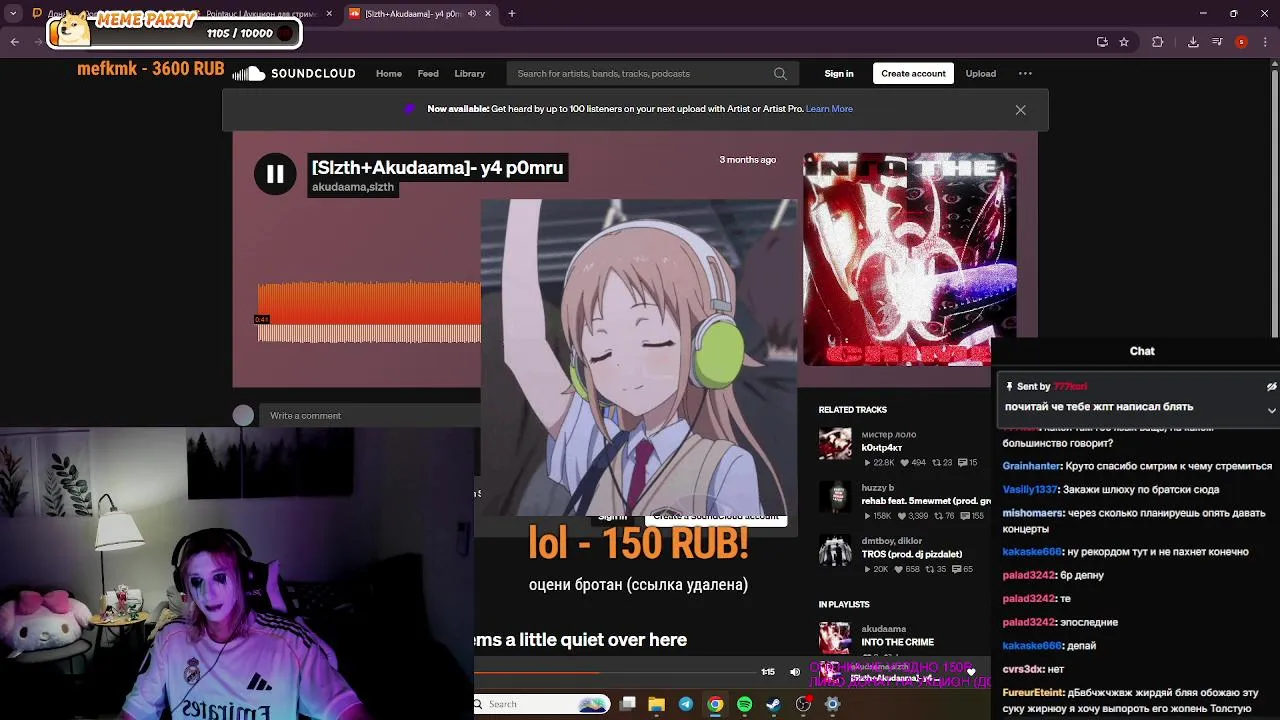Open Telegram from the taskbar

click(686, 704)
